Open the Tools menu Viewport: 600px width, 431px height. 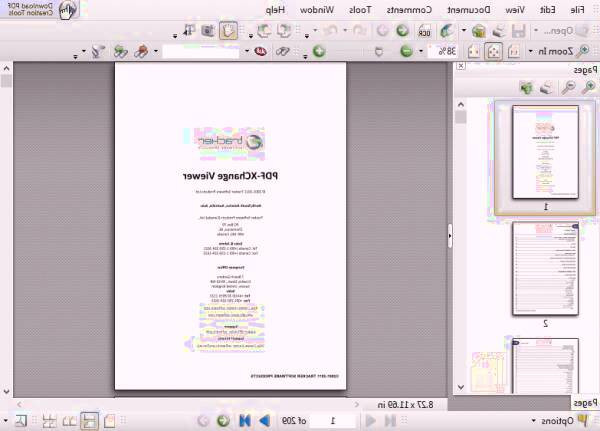coord(360,10)
